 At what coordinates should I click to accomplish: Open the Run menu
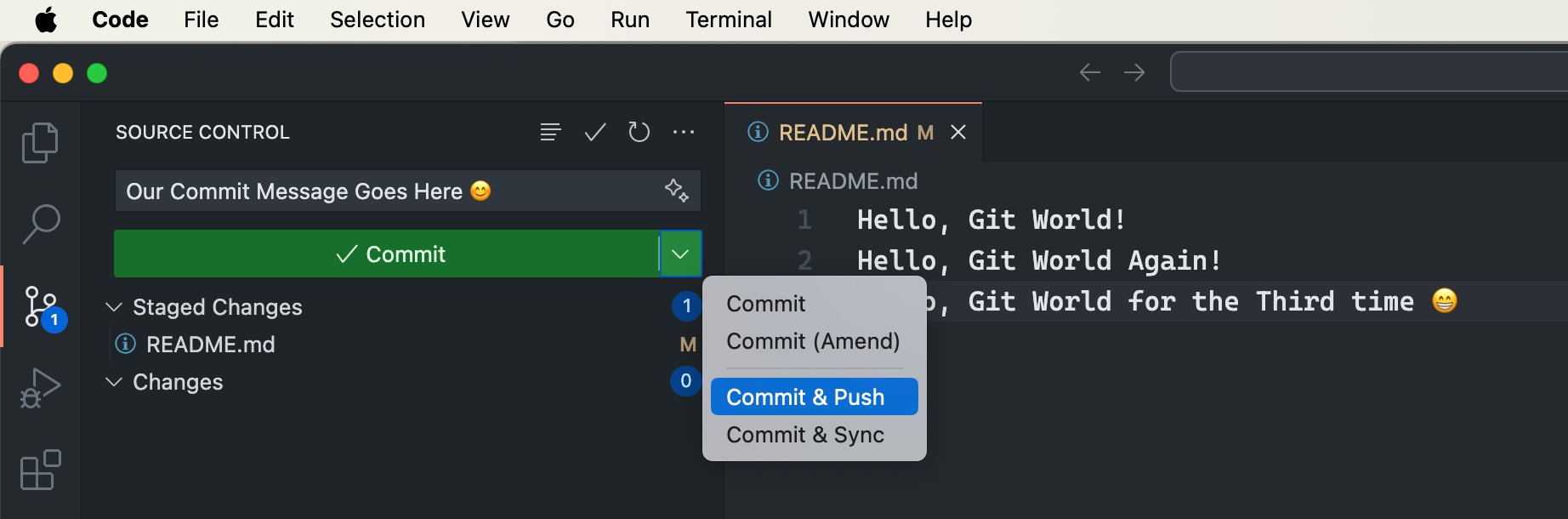(630, 20)
